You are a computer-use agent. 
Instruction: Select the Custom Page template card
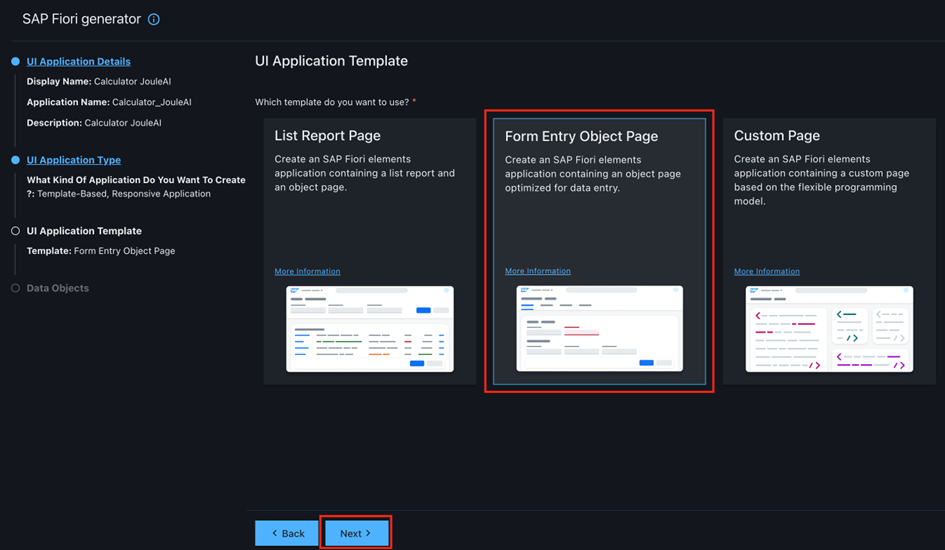[x=829, y=200]
